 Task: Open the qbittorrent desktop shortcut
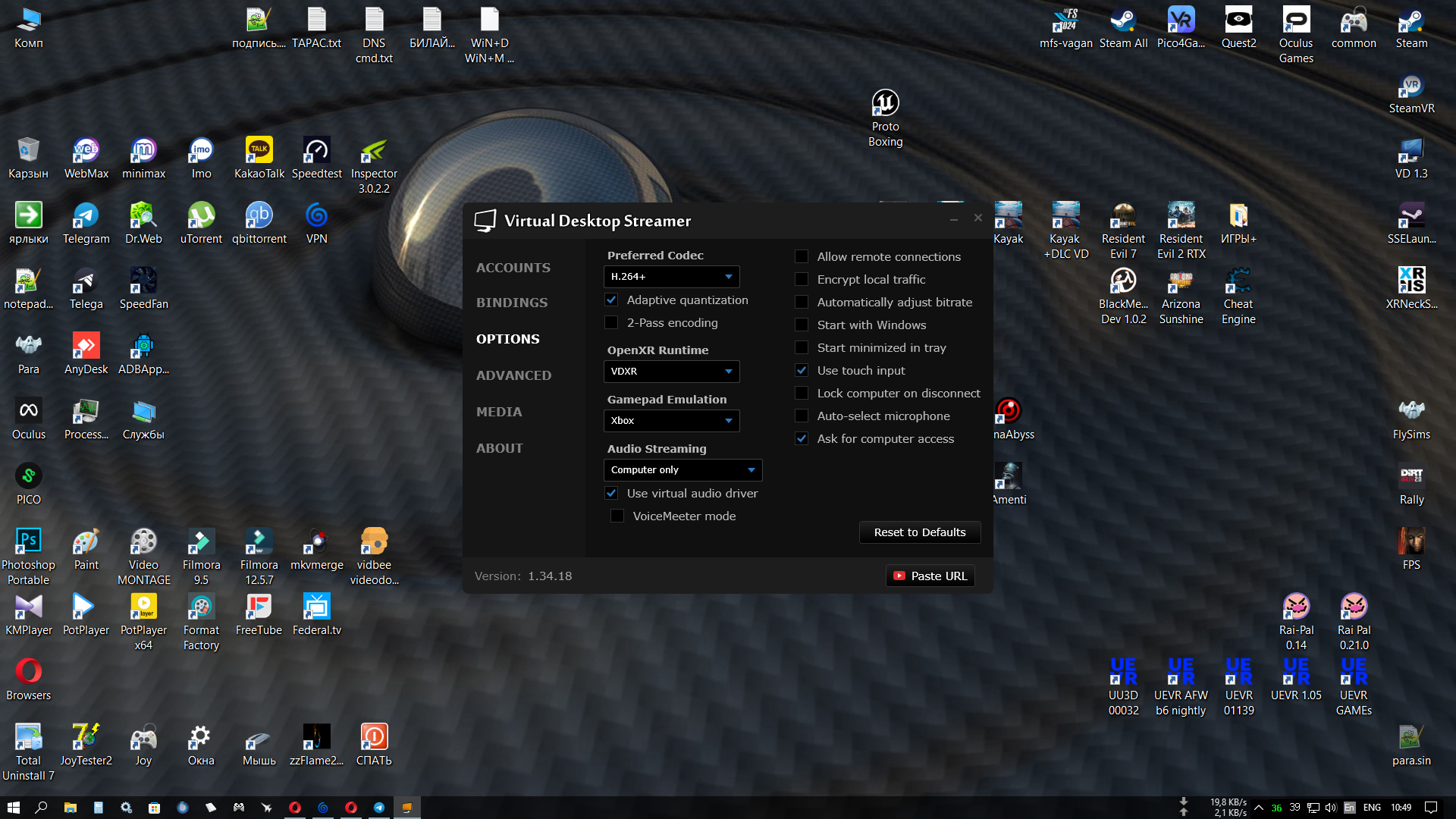click(x=259, y=223)
